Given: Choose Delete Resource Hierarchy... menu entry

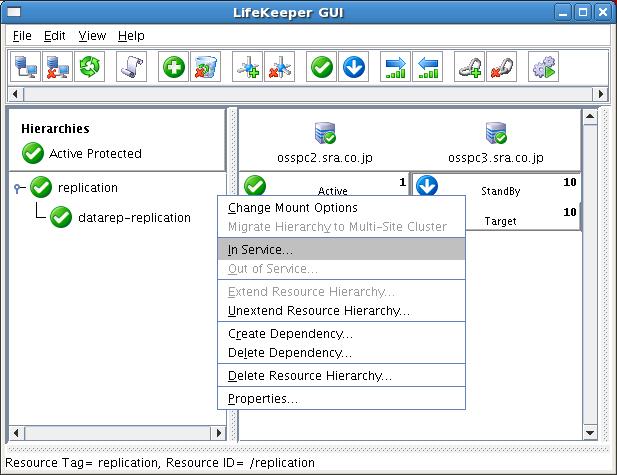Looking at the screenshot, I should pyautogui.click(x=341, y=375).
